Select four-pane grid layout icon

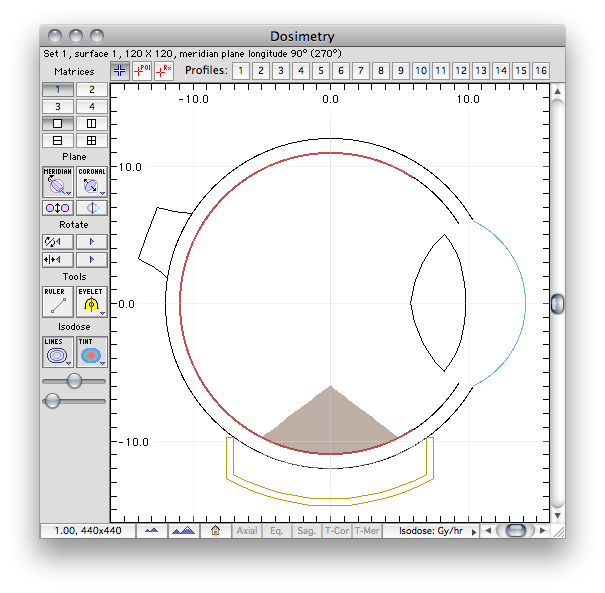click(x=91, y=140)
